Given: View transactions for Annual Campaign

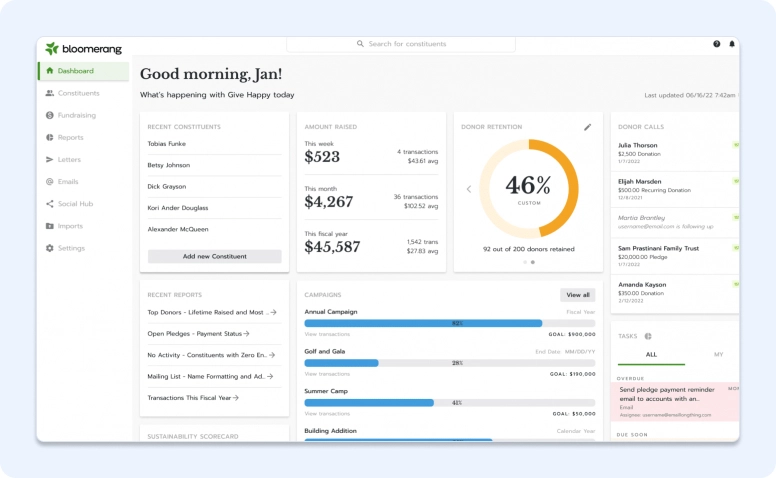Looking at the screenshot, I should tap(327, 335).
